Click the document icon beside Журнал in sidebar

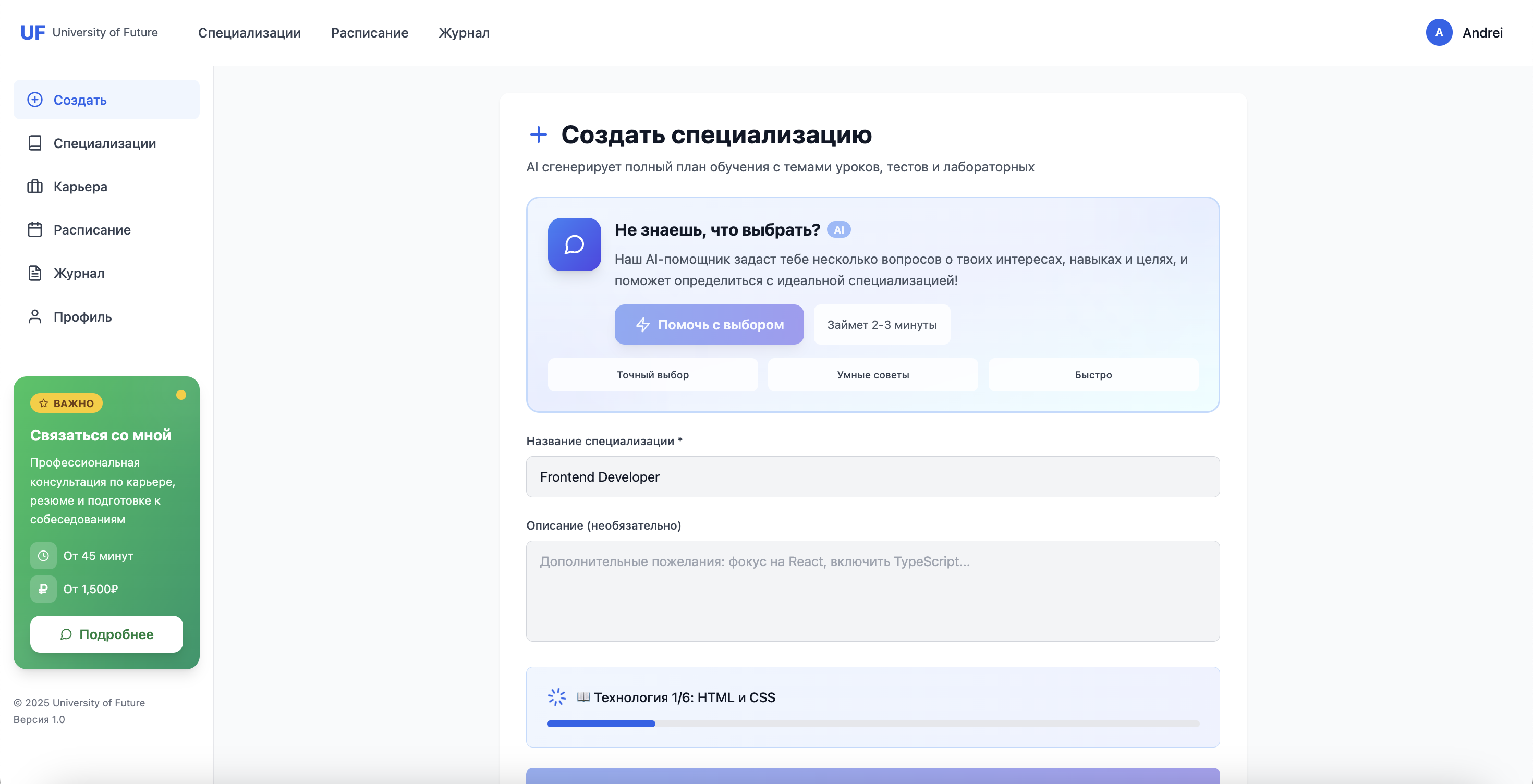point(35,273)
